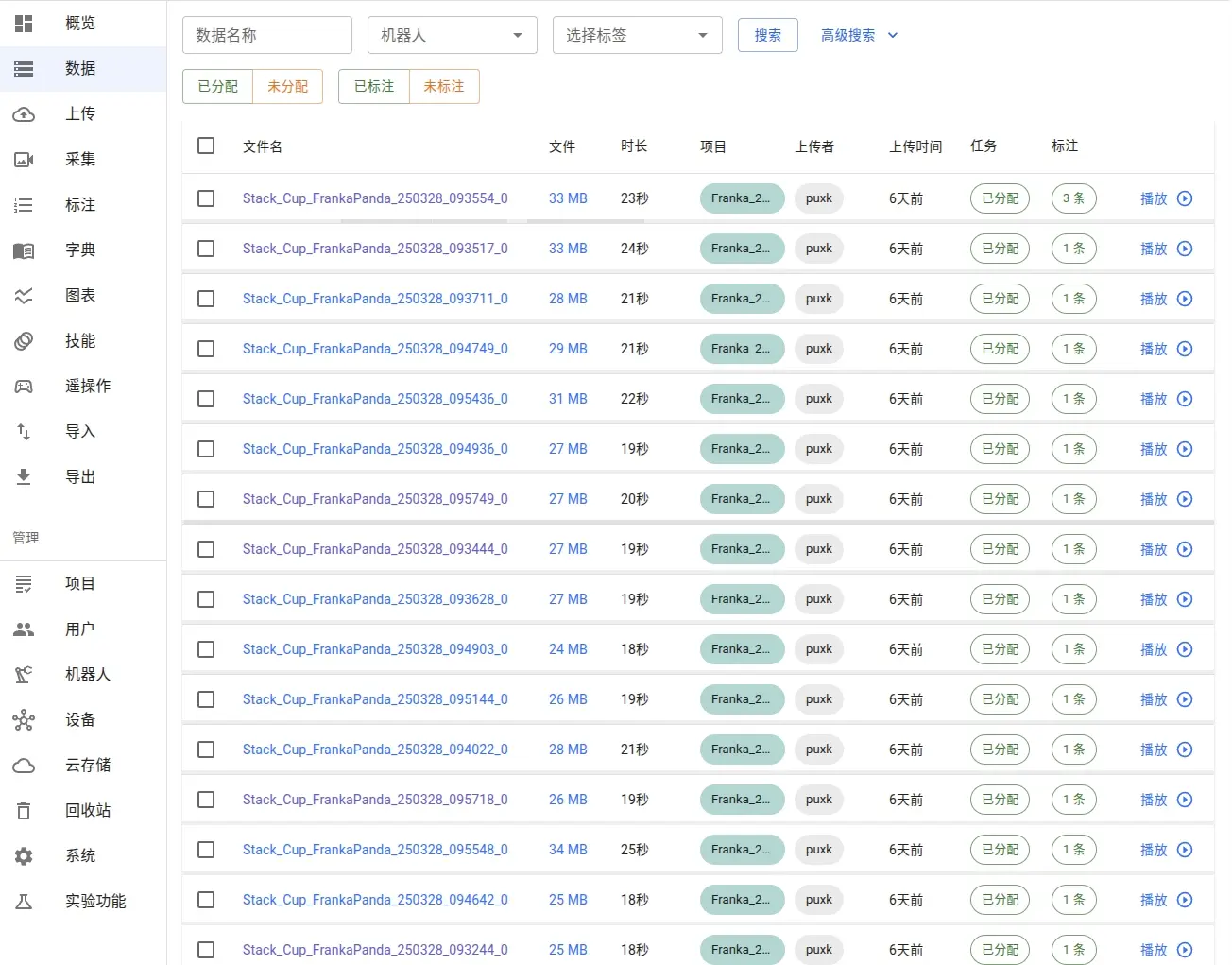Check the box for file 250328_093554_0
The image size is (1232, 965).
click(206, 198)
